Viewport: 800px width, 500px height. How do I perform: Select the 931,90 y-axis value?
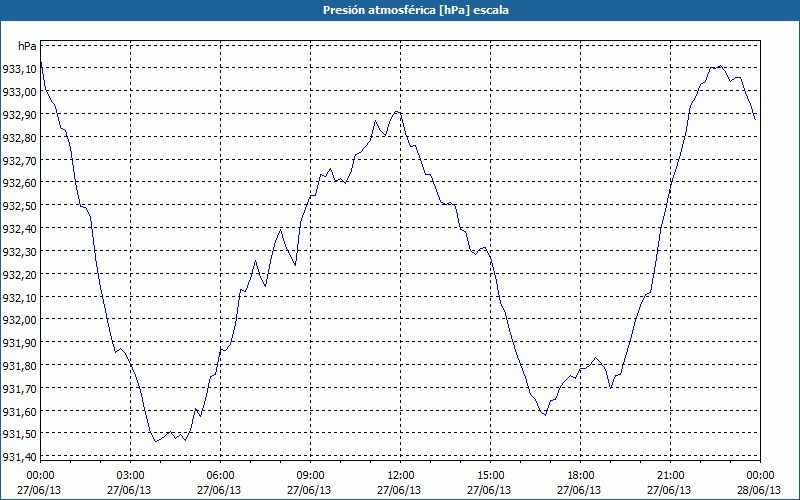click(x=19, y=343)
